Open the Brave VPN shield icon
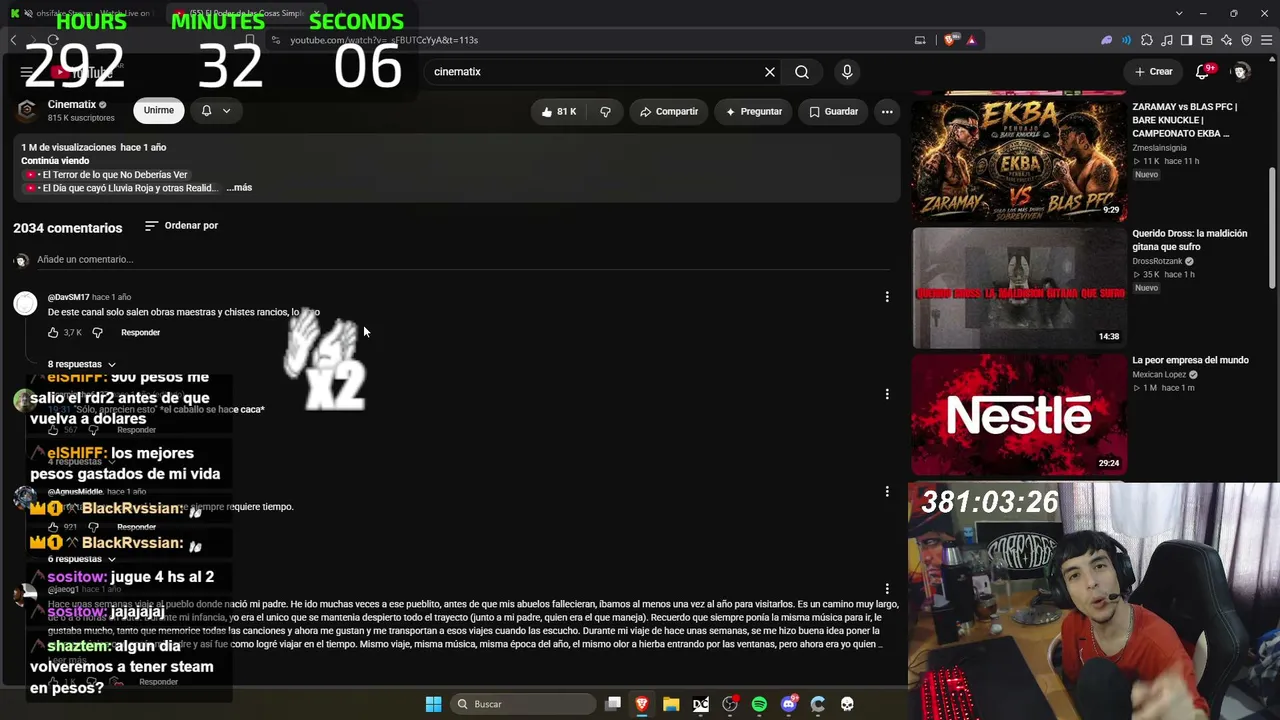 pyautogui.click(x=1246, y=40)
